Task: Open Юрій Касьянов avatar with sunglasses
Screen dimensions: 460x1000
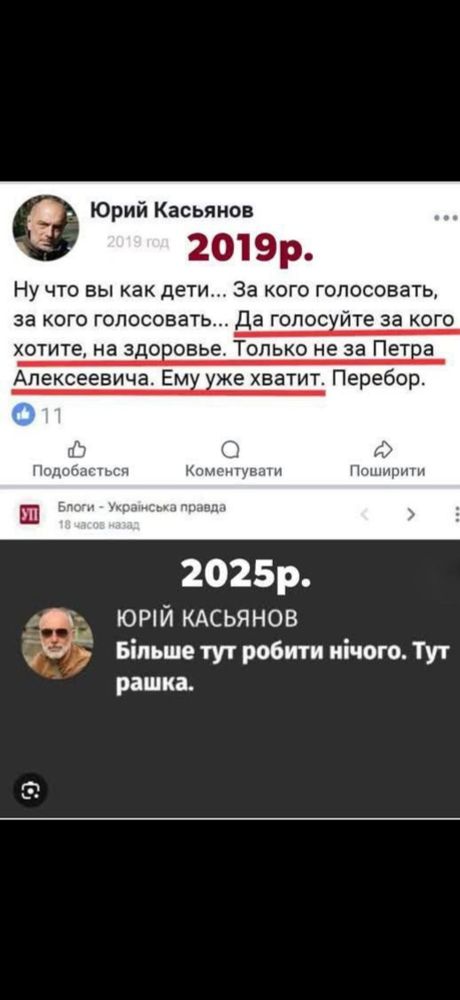Action: coord(57,643)
